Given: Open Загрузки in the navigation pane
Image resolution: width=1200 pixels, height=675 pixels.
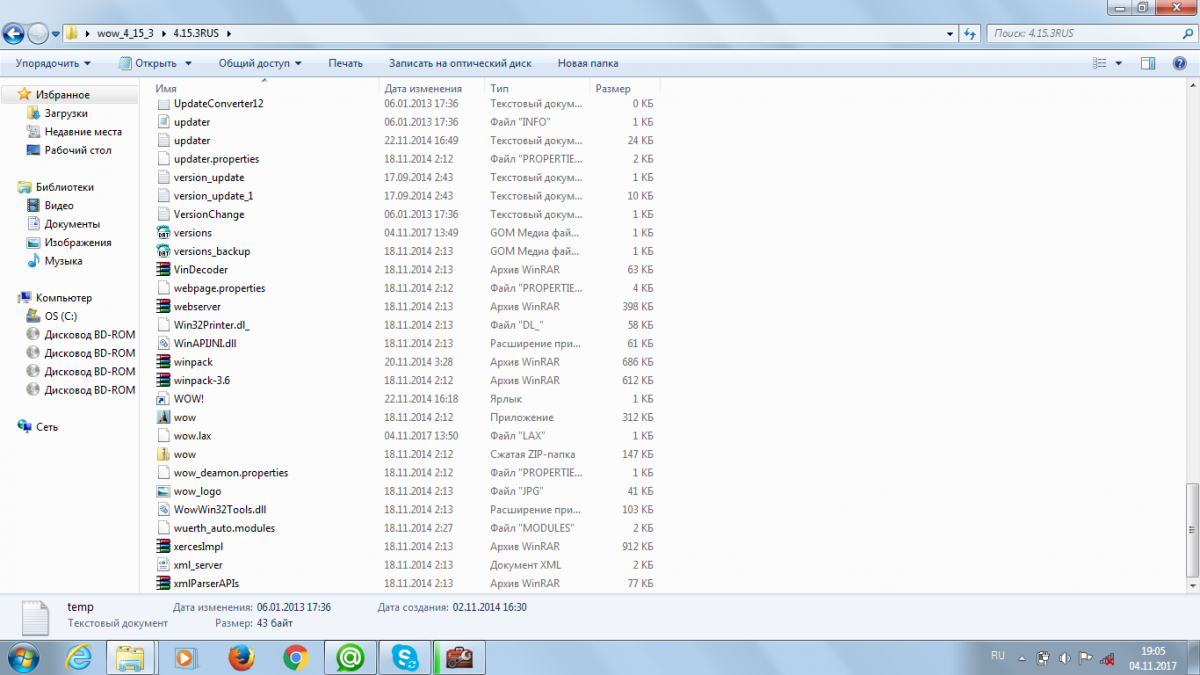Looking at the screenshot, I should [66, 113].
